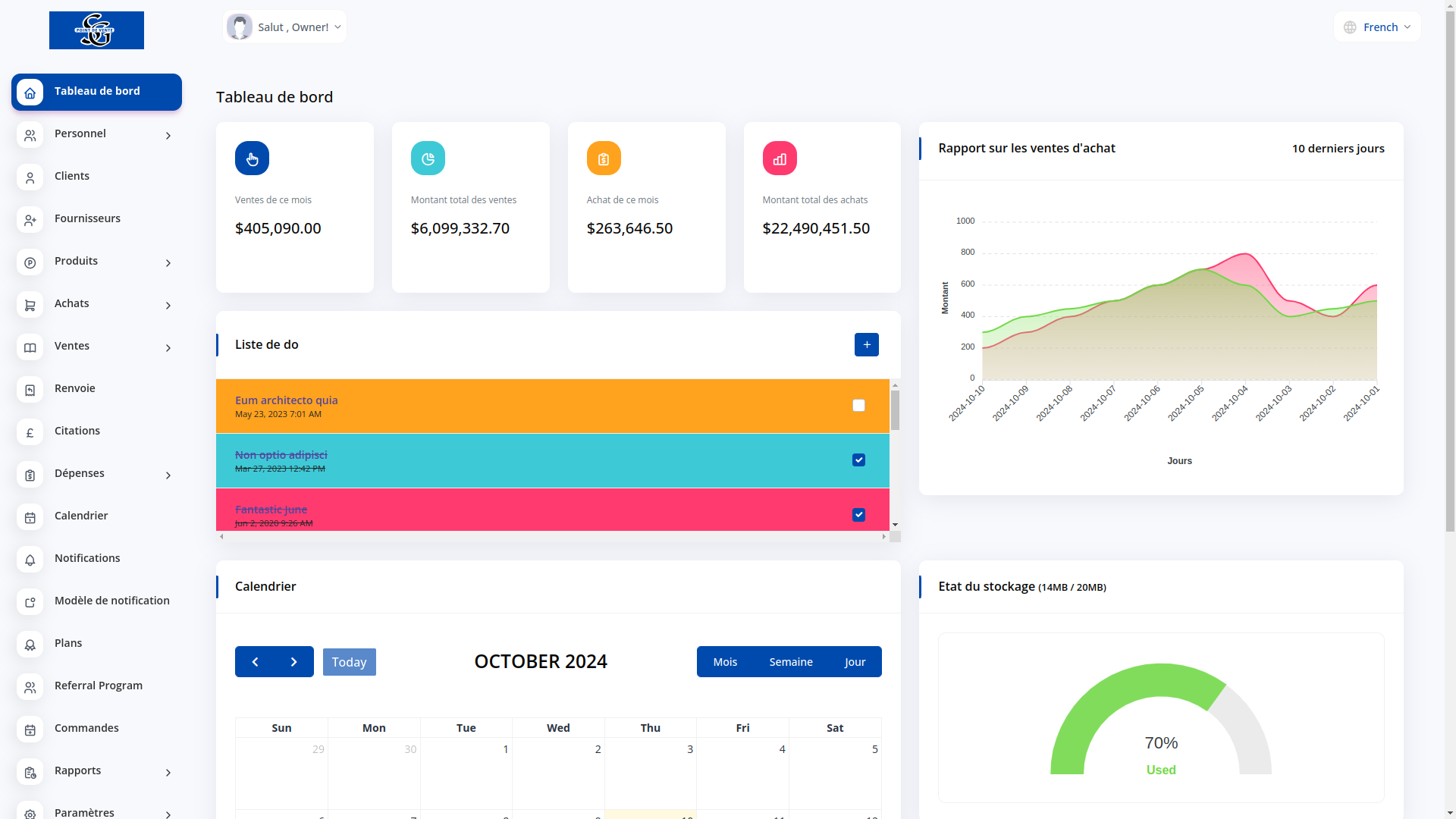Switch calendar to Jour view
Viewport: 1456px width, 819px height.
[855, 662]
